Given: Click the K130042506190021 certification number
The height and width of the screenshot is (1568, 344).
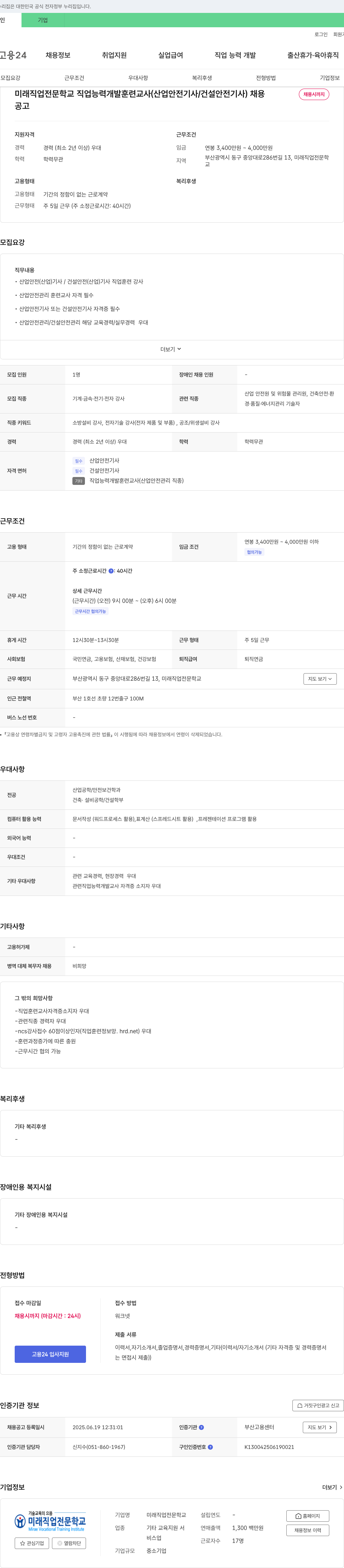Looking at the screenshot, I should click(269, 1447).
